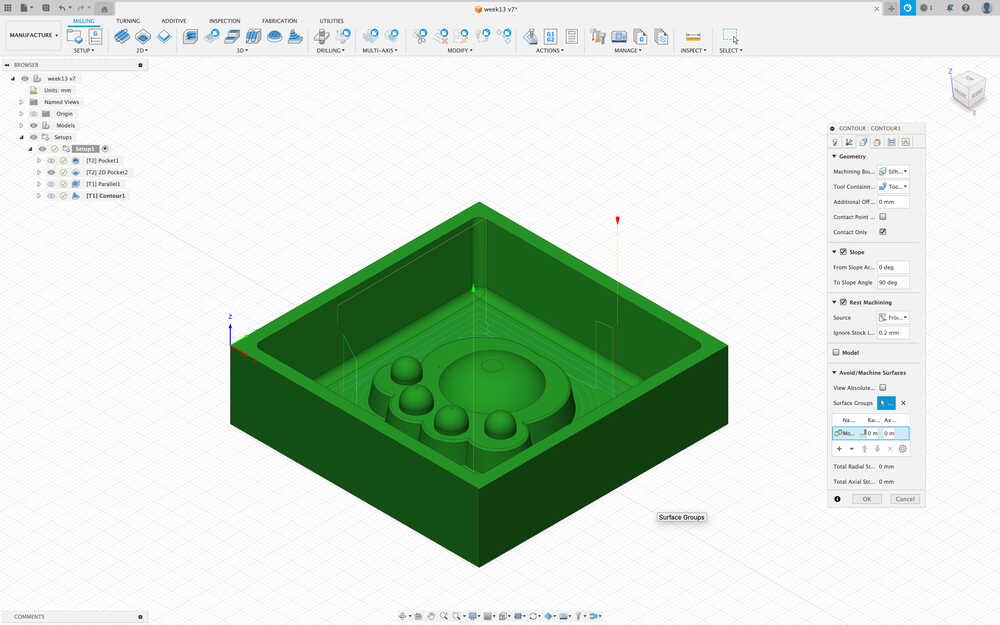Switch to the Inspection tab
The image size is (1000, 625).
point(224,21)
